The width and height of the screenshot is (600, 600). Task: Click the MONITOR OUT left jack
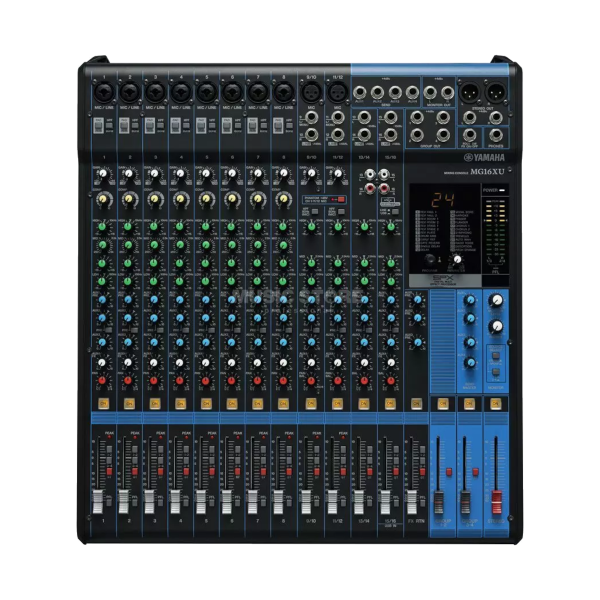430,92
